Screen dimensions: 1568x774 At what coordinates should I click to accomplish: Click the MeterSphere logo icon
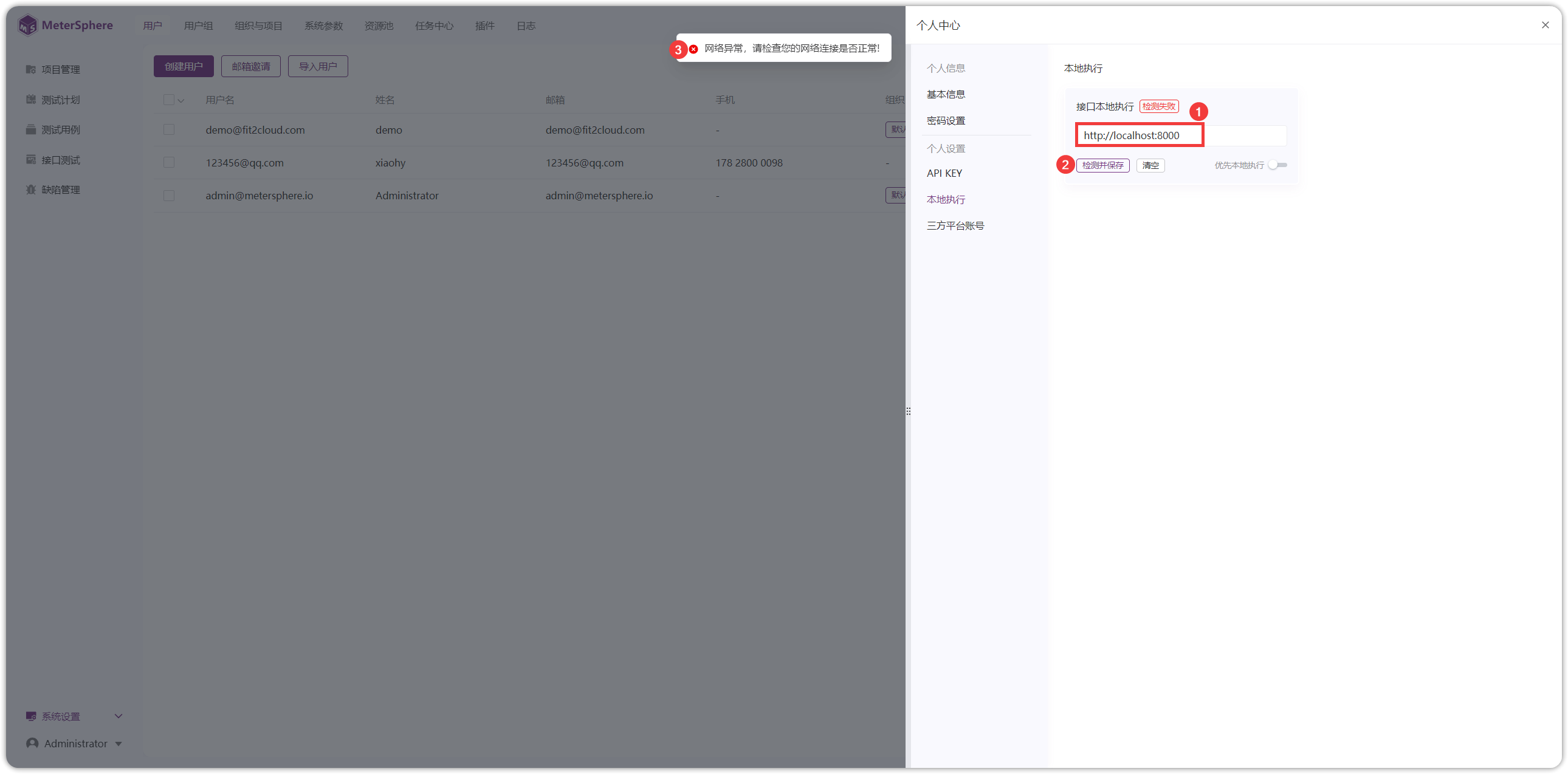tap(27, 26)
